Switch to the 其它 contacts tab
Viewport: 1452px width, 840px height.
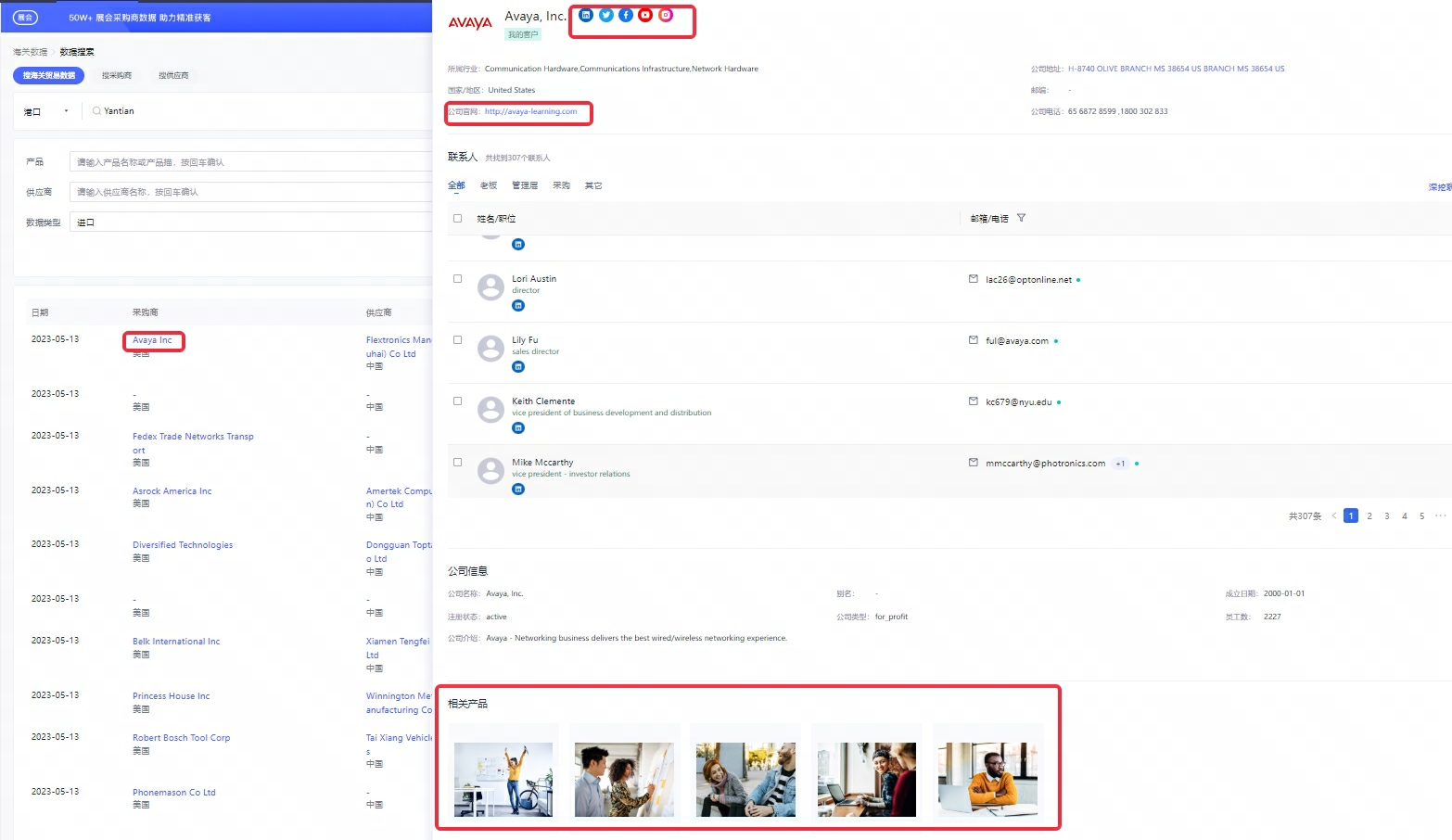593,185
